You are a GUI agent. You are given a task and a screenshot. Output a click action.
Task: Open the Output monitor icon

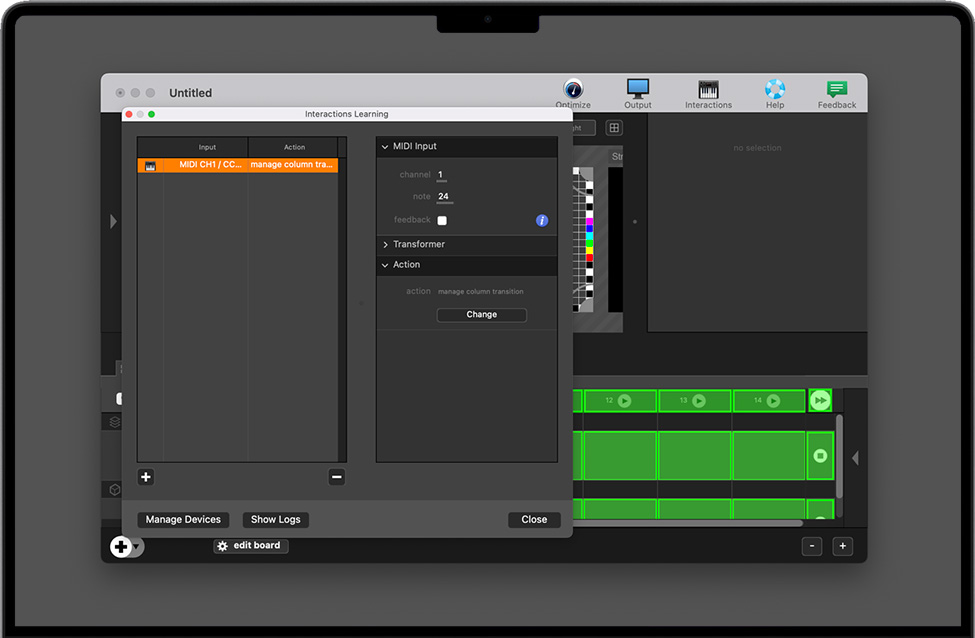tap(637, 89)
